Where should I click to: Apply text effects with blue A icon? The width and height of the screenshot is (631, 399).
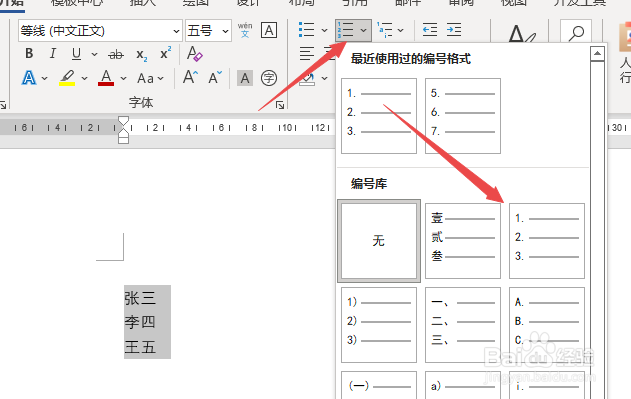[29, 78]
